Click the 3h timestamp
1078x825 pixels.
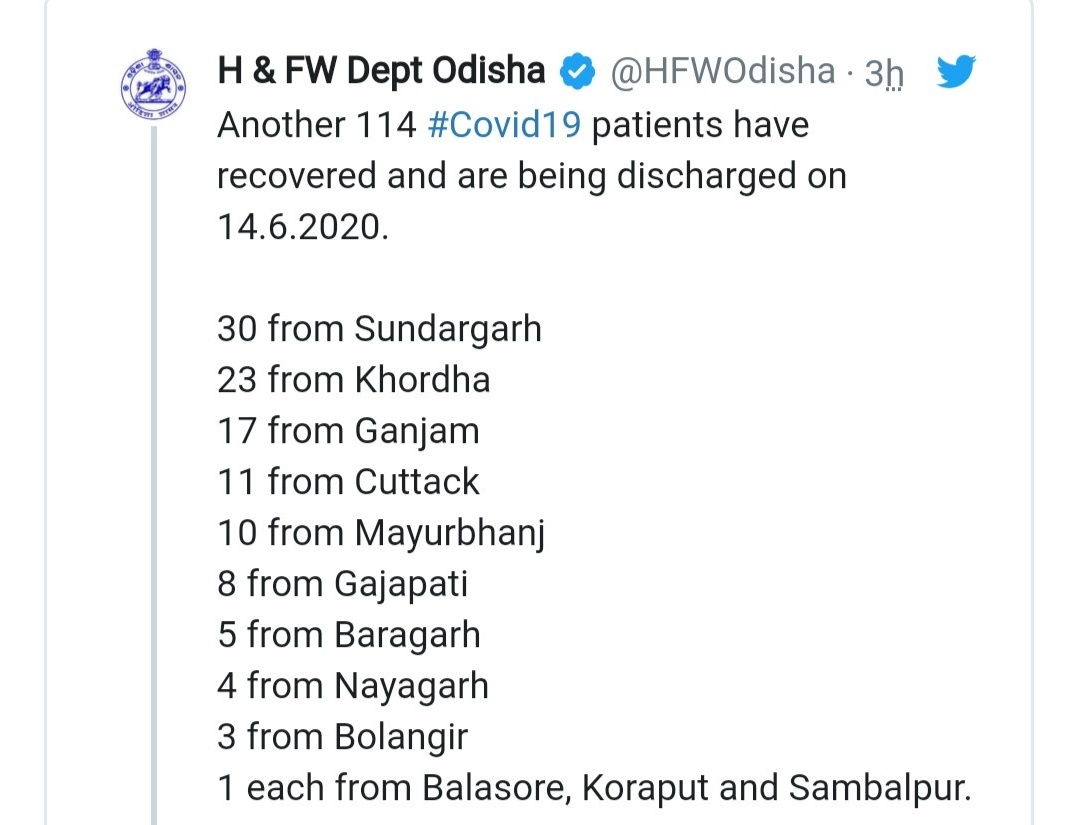[884, 72]
